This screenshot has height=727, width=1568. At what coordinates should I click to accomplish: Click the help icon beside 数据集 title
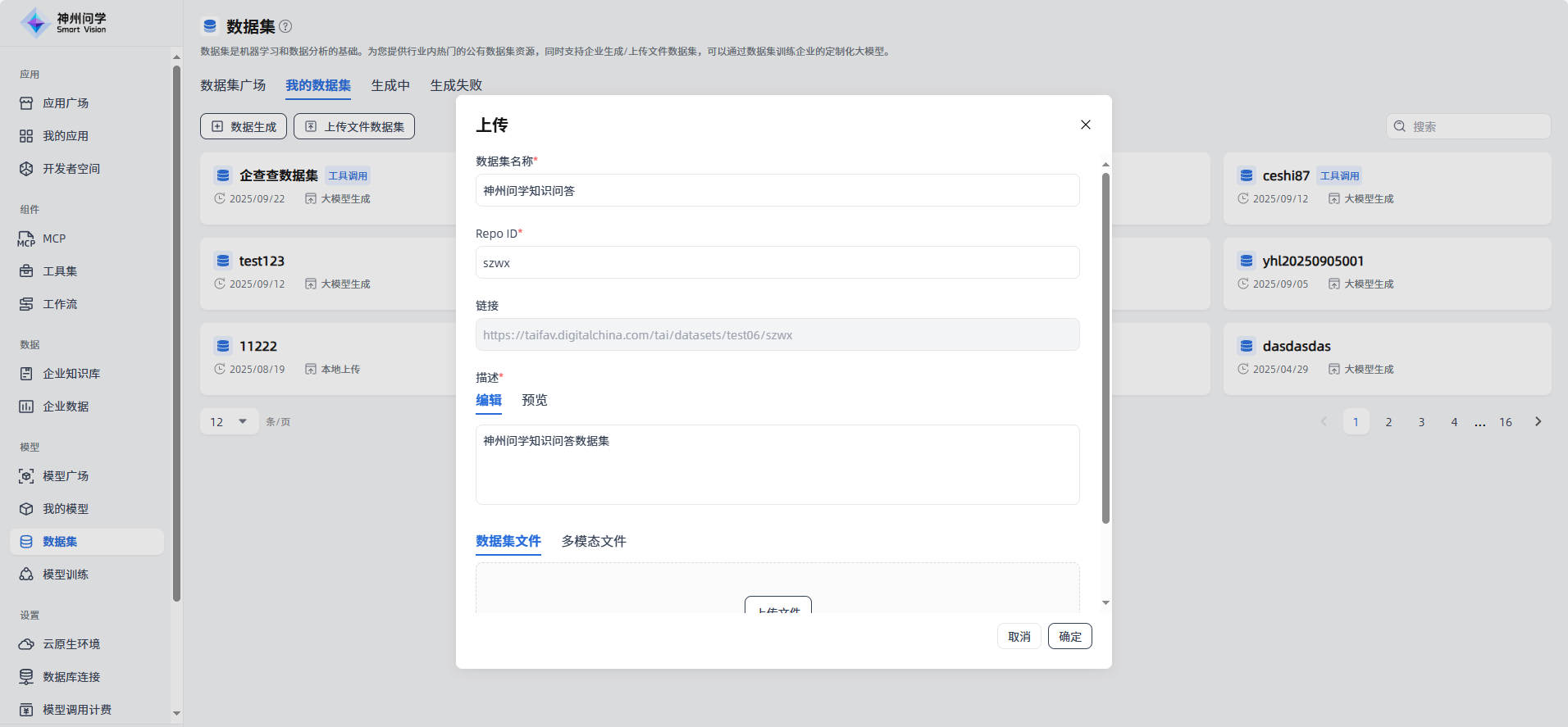tap(285, 26)
